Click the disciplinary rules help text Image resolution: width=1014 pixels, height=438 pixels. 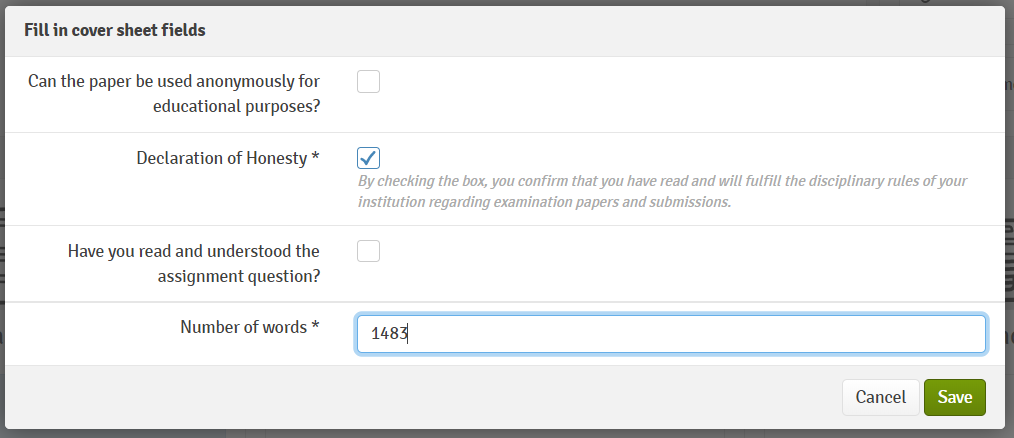662,191
